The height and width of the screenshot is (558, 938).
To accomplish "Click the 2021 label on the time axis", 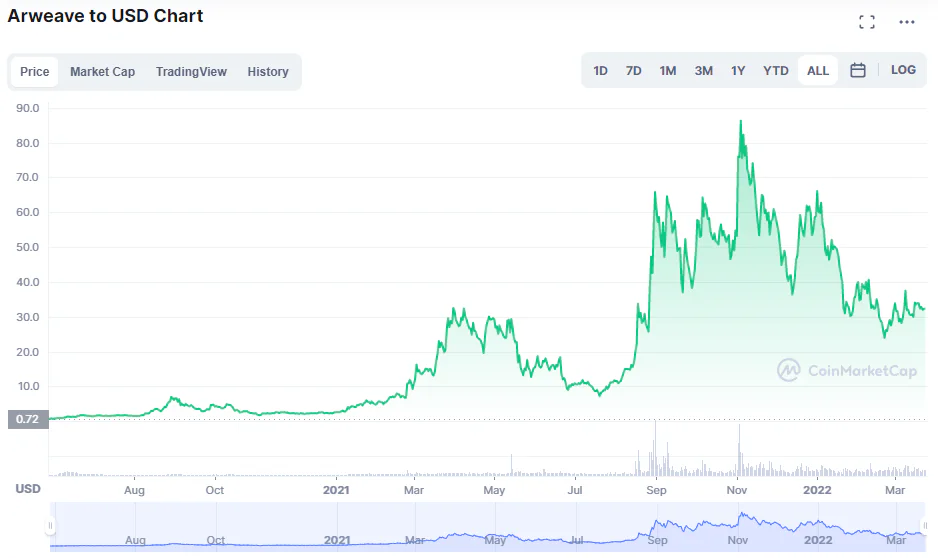I will pyautogui.click(x=336, y=490).
